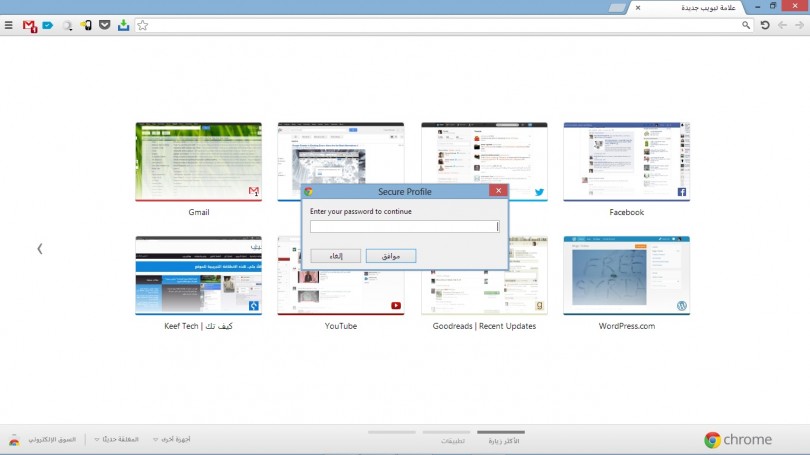This screenshot has width=810, height=455.
Task: Close the new tab using its X
Action: click(x=638, y=8)
